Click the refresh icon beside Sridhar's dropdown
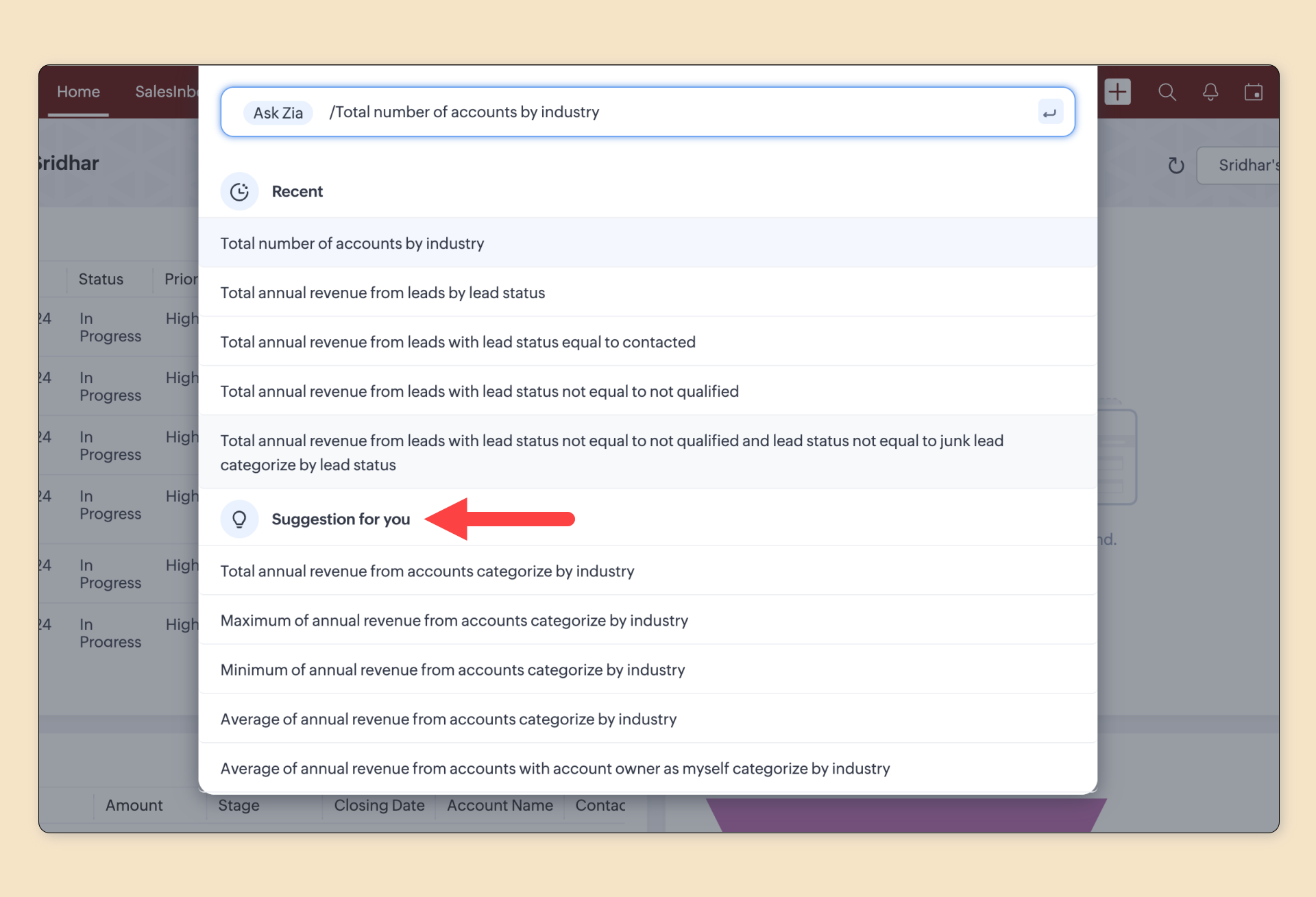 [x=1176, y=165]
